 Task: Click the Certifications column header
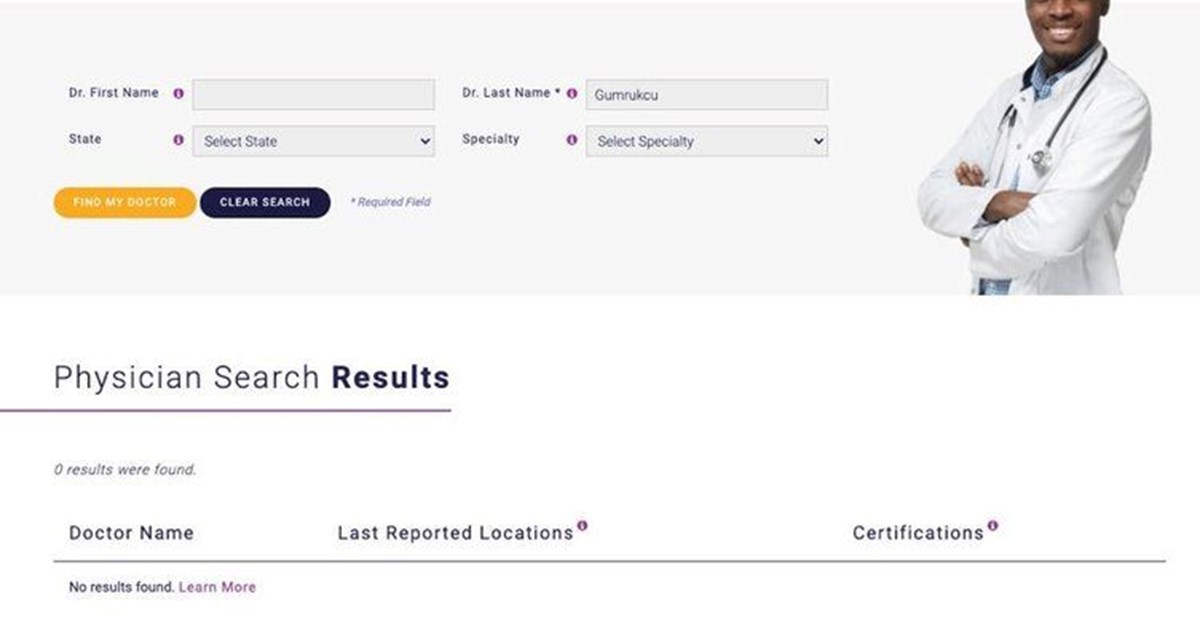(x=918, y=533)
